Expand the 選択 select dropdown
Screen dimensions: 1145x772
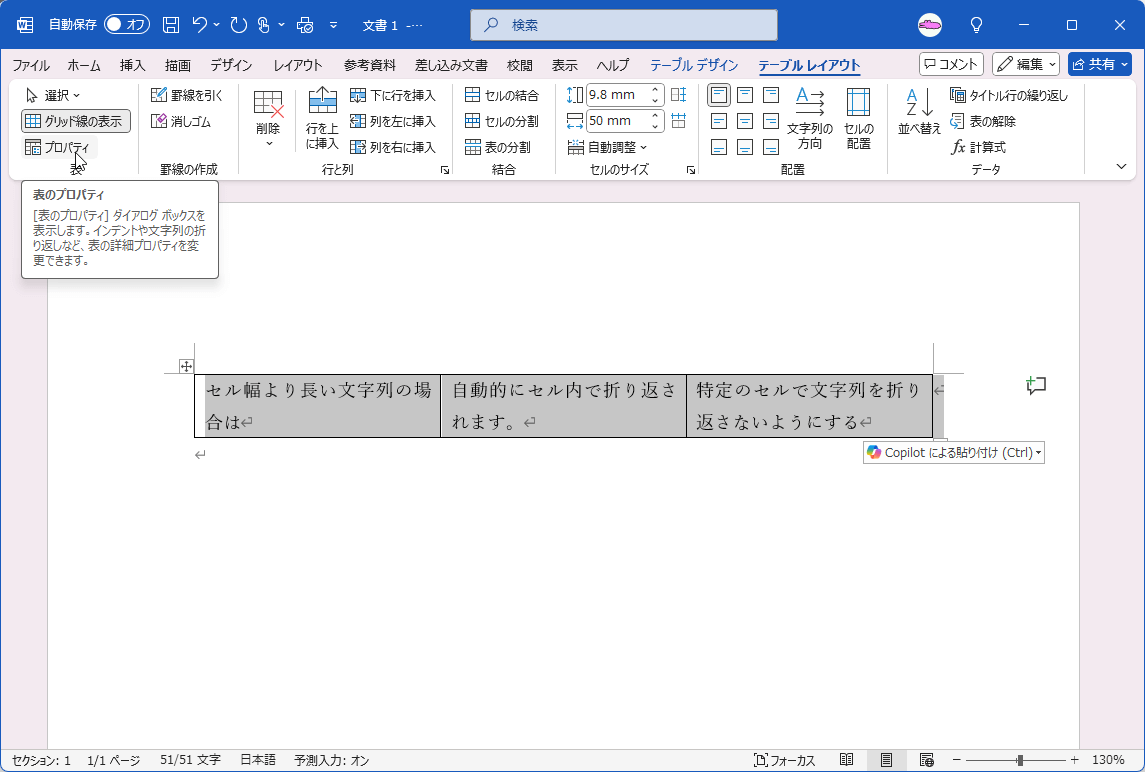[53, 95]
